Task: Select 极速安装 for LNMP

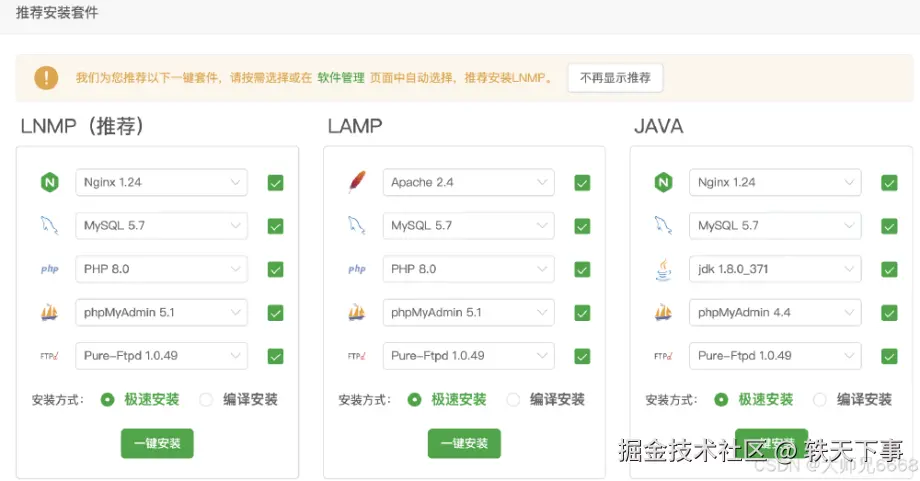Action: [107, 400]
